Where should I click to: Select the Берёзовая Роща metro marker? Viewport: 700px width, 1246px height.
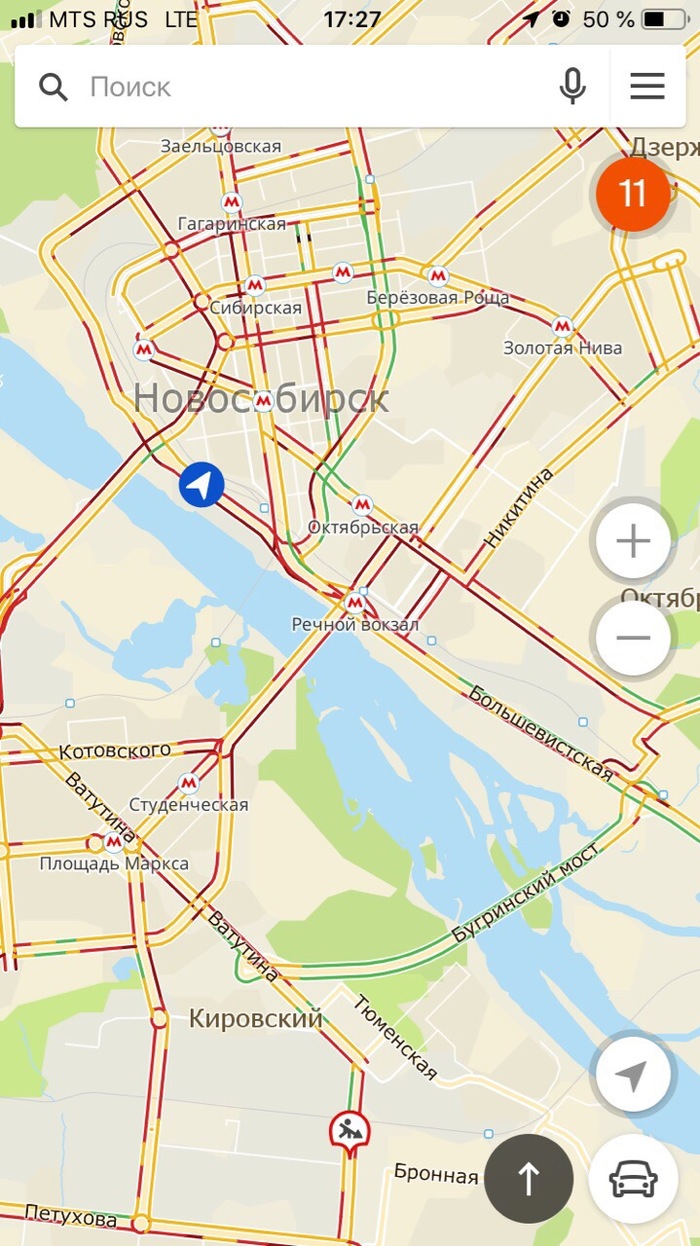[437, 275]
